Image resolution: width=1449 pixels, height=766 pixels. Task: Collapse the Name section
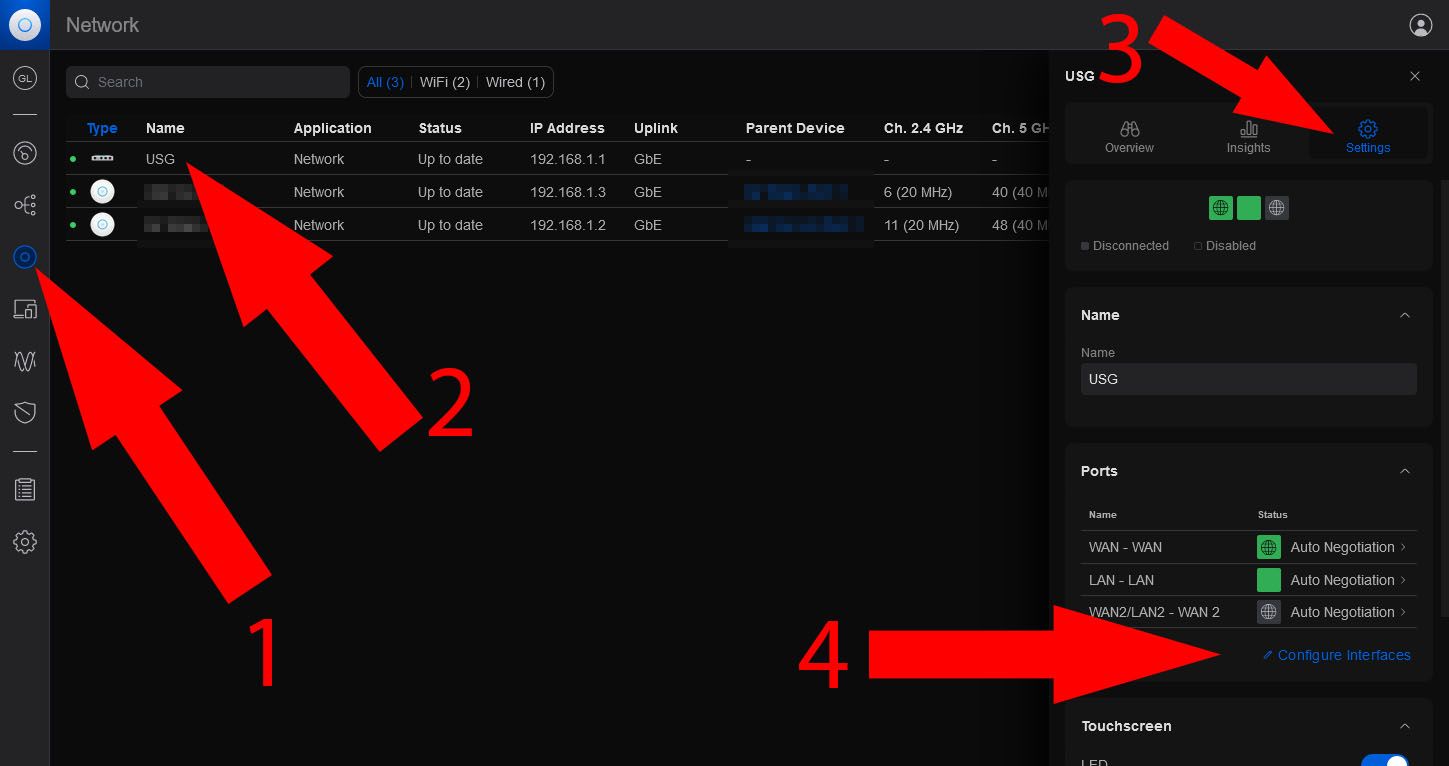click(1404, 315)
